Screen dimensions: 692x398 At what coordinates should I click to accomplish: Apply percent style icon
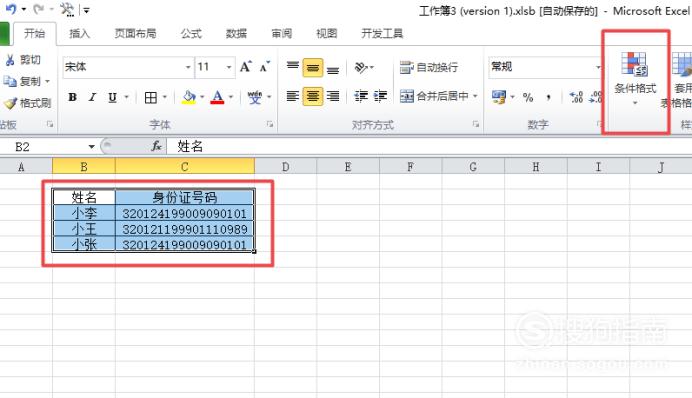(x=528, y=97)
